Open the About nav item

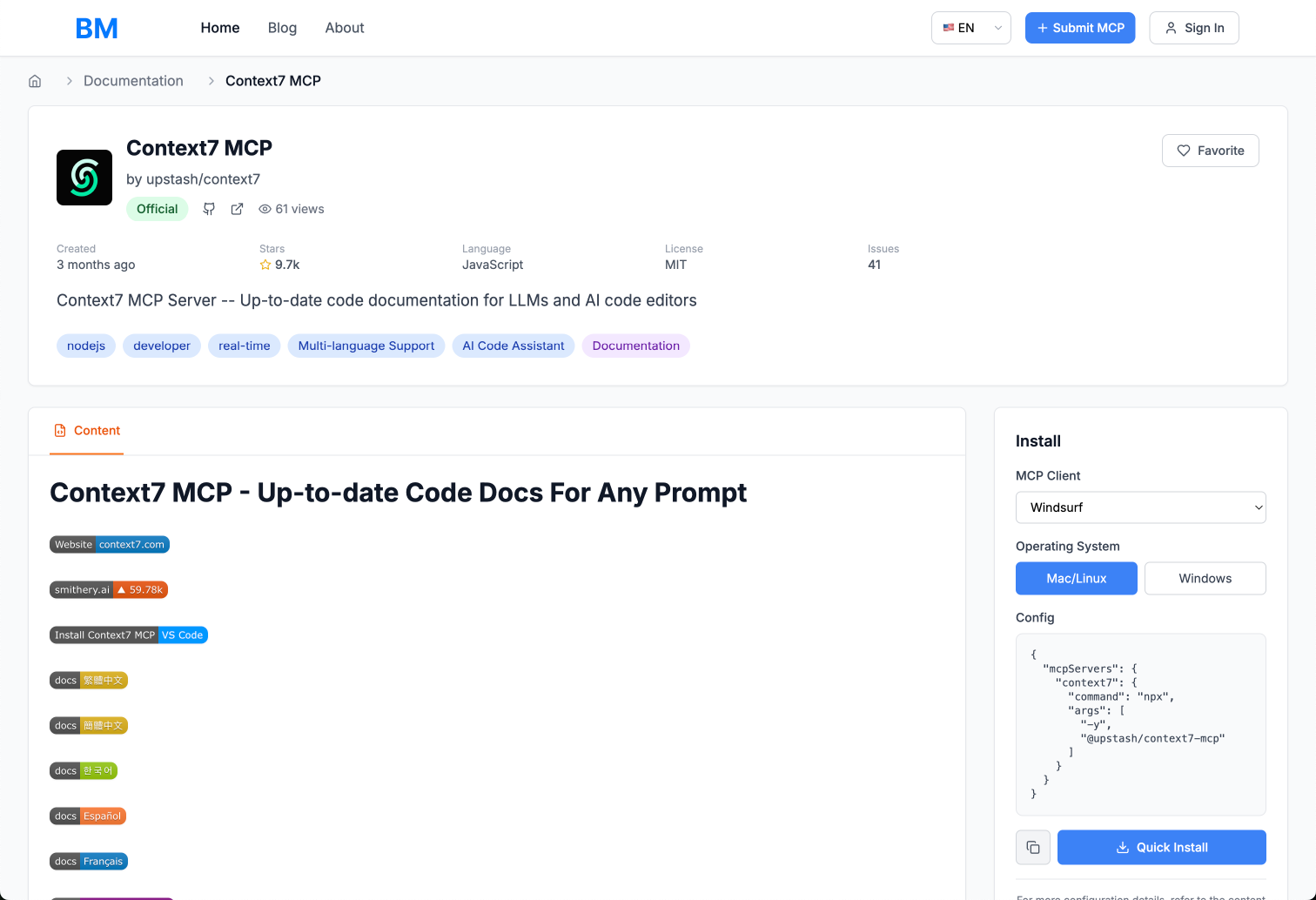(x=345, y=28)
